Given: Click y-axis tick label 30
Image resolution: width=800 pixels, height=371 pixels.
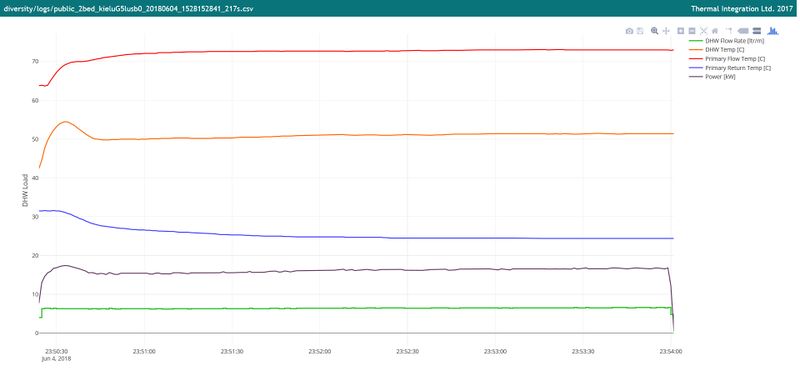Looking at the screenshot, I should pyautogui.click(x=36, y=216).
